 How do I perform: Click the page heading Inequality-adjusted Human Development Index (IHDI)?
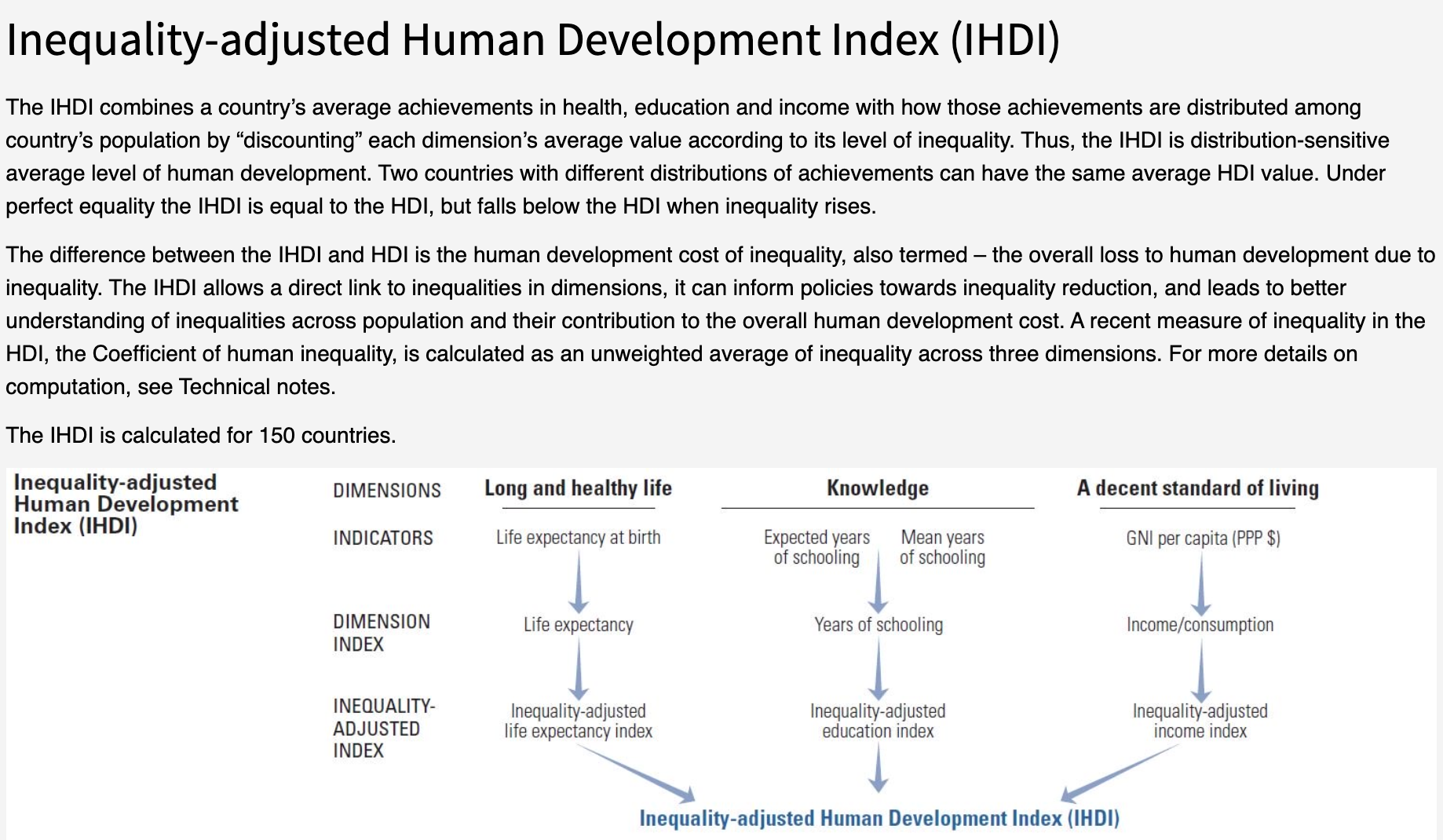533,39
